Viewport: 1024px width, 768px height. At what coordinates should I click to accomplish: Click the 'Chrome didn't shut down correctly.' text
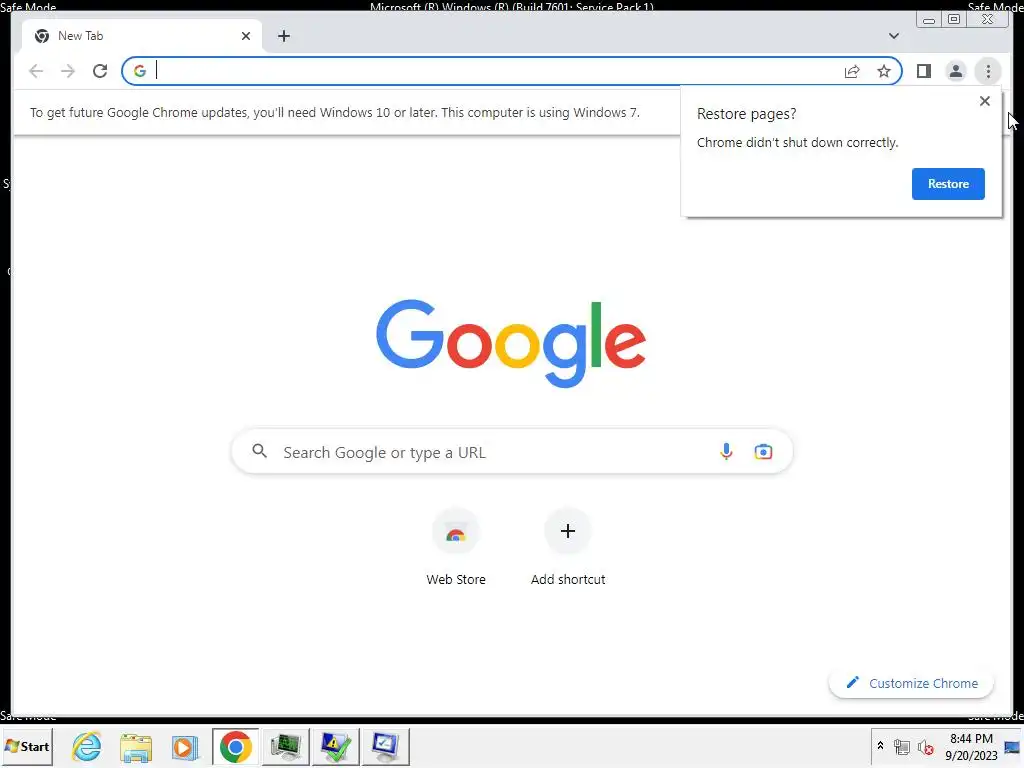[797, 142]
